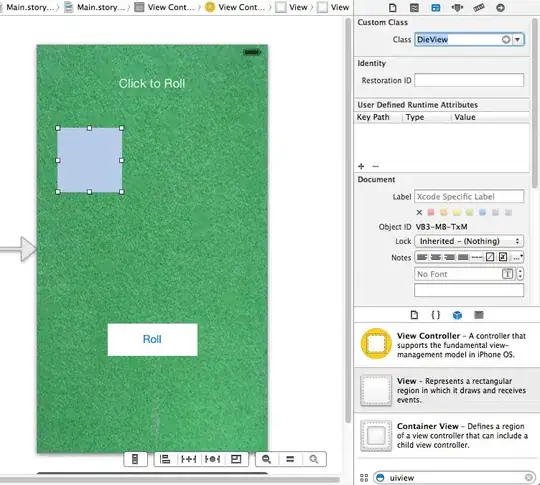This screenshot has height=485, width=540.
Task: Click the Align constraints icon in canvas toolbar
Action: tap(165, 459)
